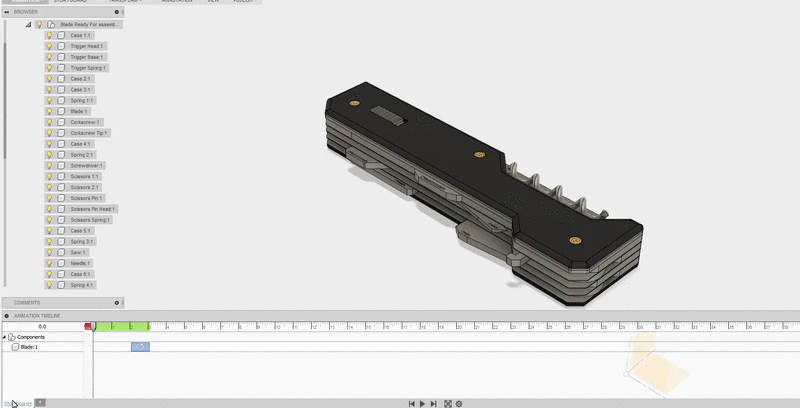Collapse the Animation Timeline panel dot
This screenshot has height=408, width=800.
coord(7,316)
